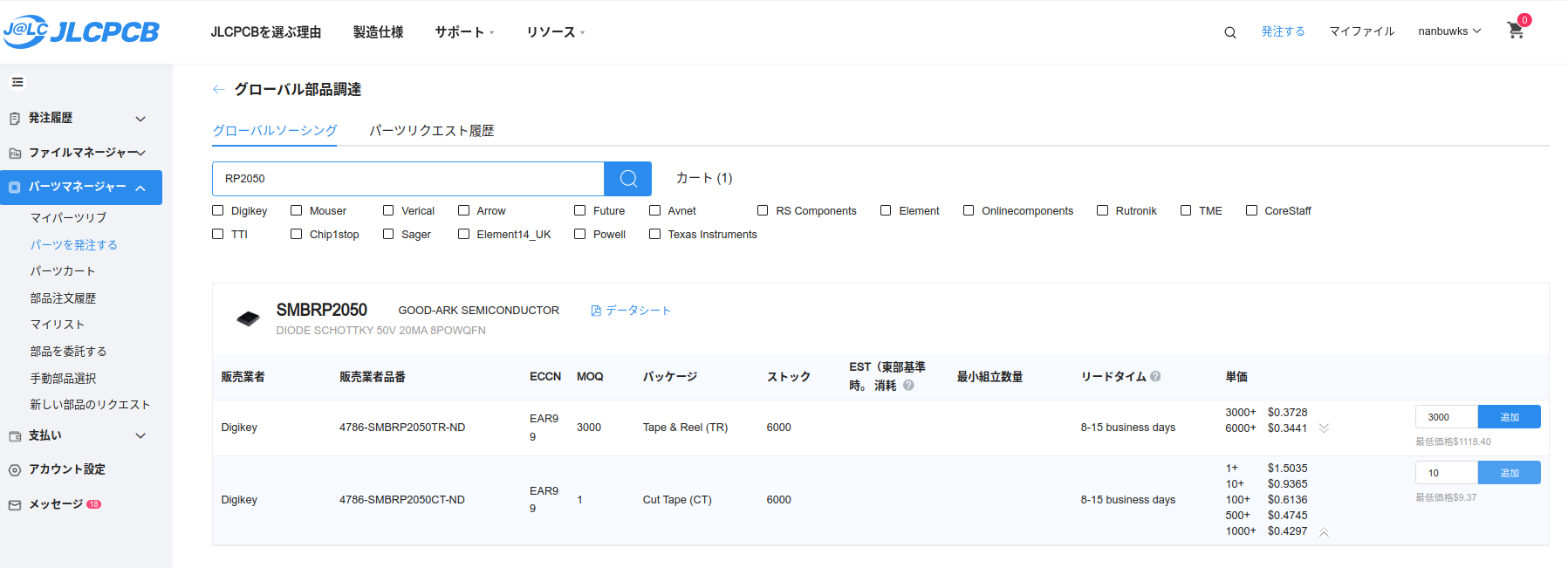
Task: Switch to パーツリクエスト履歴 tab
Action: tap(432, 131)
